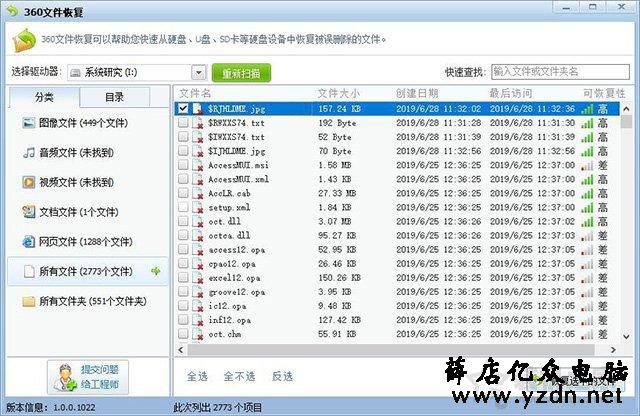Click the audio files music note icon
The width and height of the screenshot is (640, 416).
29,153
